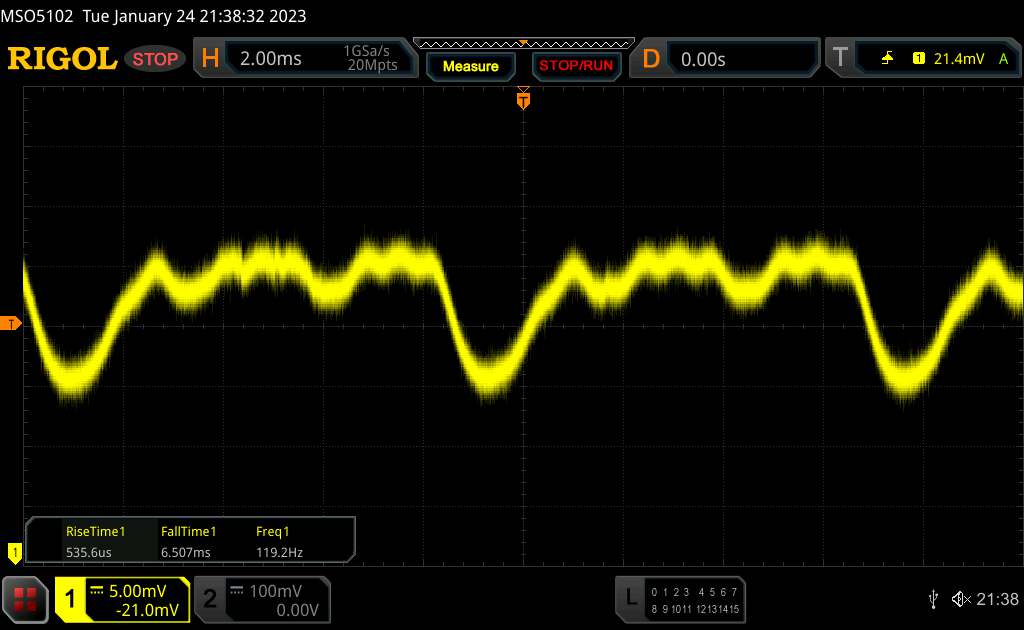The width and height of the screenshot is (1024, 630).
Task: Select the 21.4mV trigger level value
Action: [959, 59]
